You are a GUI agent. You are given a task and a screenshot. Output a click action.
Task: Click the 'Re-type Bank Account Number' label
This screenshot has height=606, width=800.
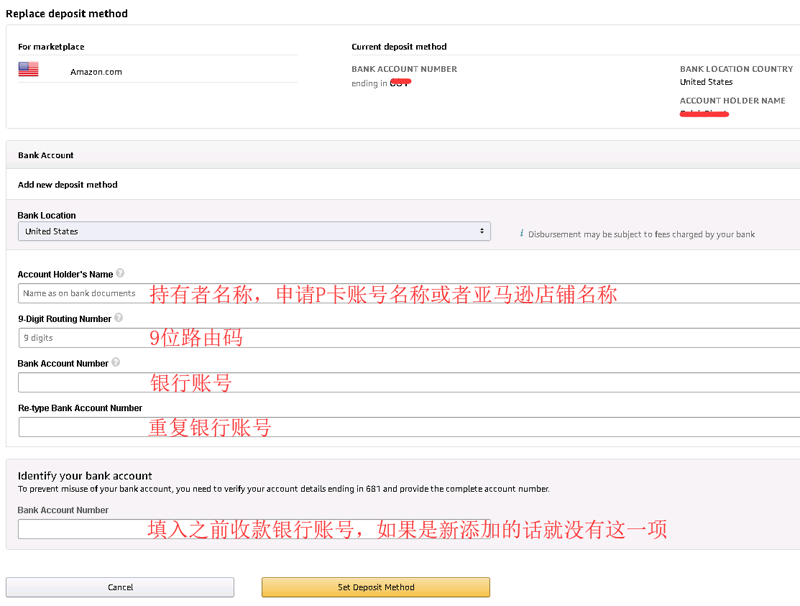(x=80, y=408)
